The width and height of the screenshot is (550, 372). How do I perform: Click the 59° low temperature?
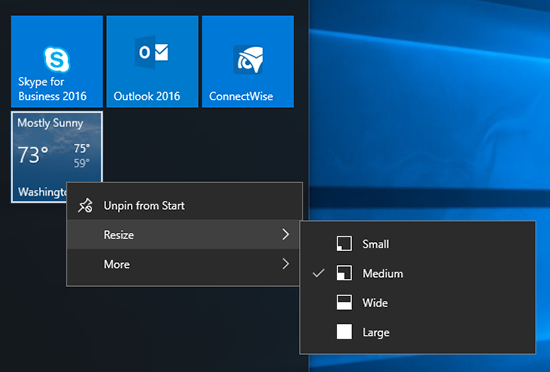82,163
